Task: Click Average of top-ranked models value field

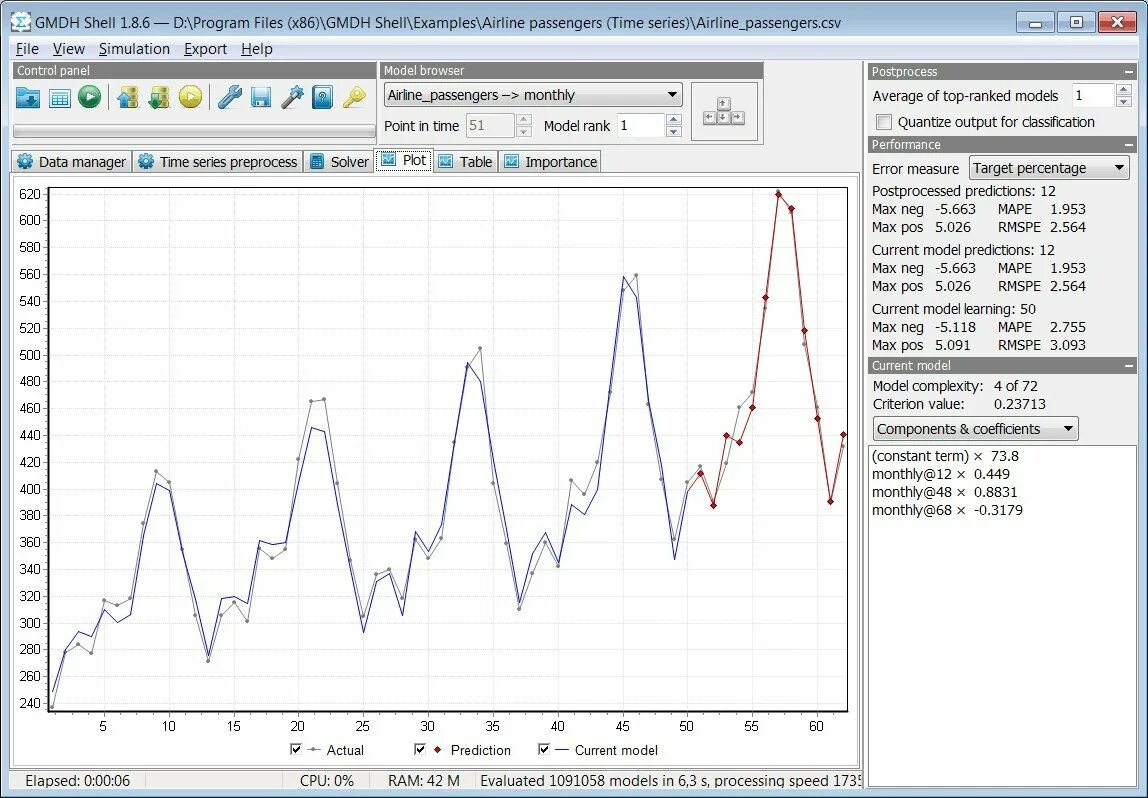Action: click(1094, 96)
